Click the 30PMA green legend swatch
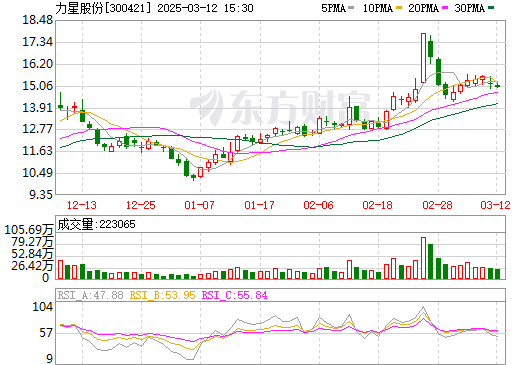 pyautogui.click(x=491, y=8)
